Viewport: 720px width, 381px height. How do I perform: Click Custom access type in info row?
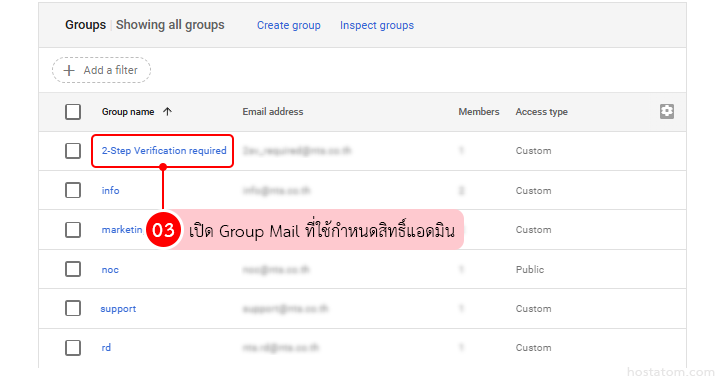534,190
